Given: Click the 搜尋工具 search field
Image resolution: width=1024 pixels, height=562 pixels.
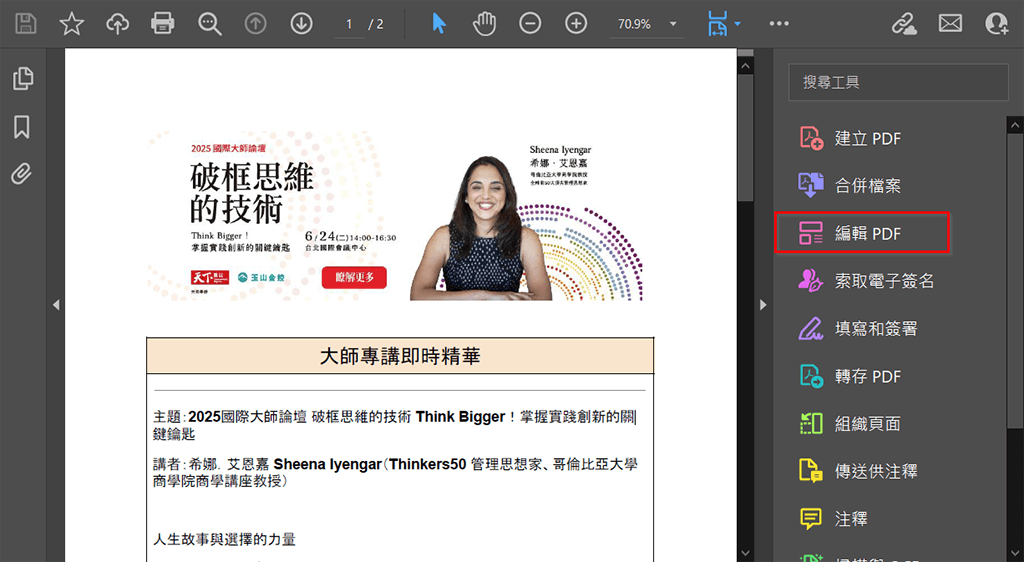Looking at the screenshot, I should (898, 82).
